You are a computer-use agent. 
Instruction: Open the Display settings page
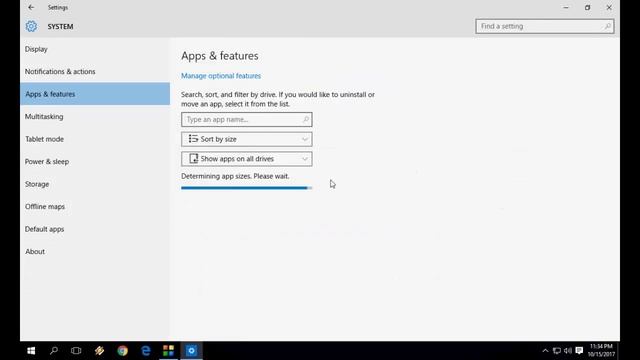point(95,49)
